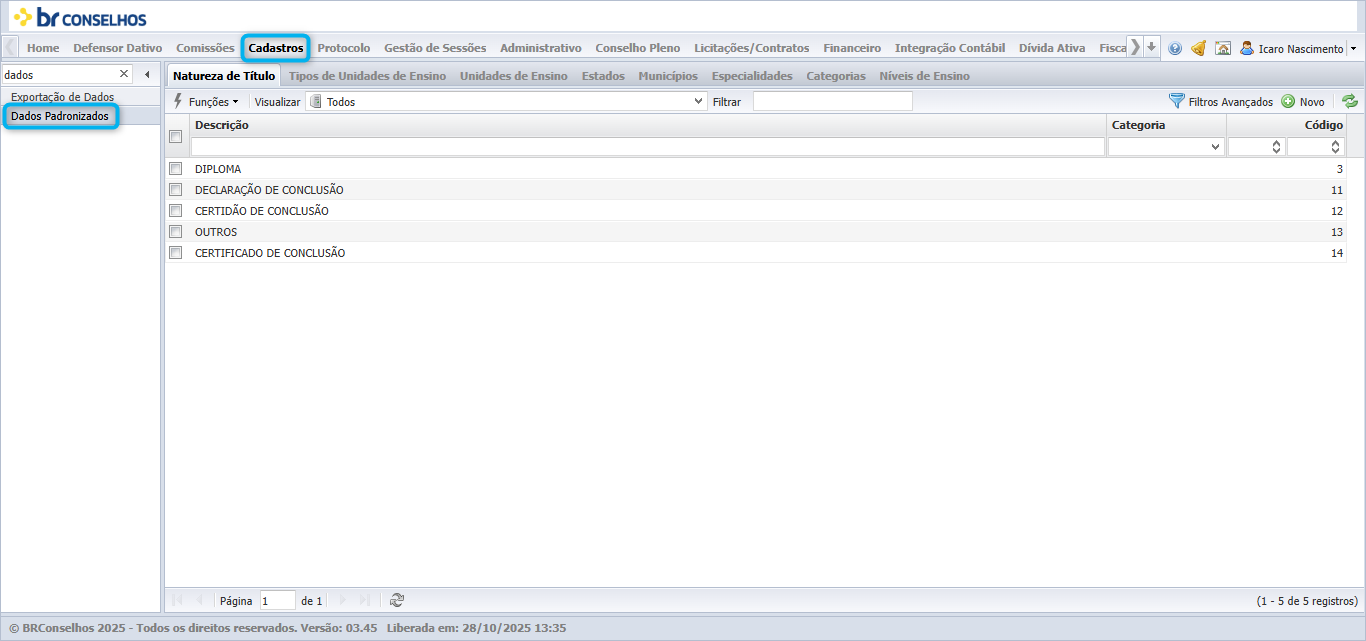This screenshot has height=641, width=1366.
Task: Open the home page window icon
Action: [x=1222, y=48]
